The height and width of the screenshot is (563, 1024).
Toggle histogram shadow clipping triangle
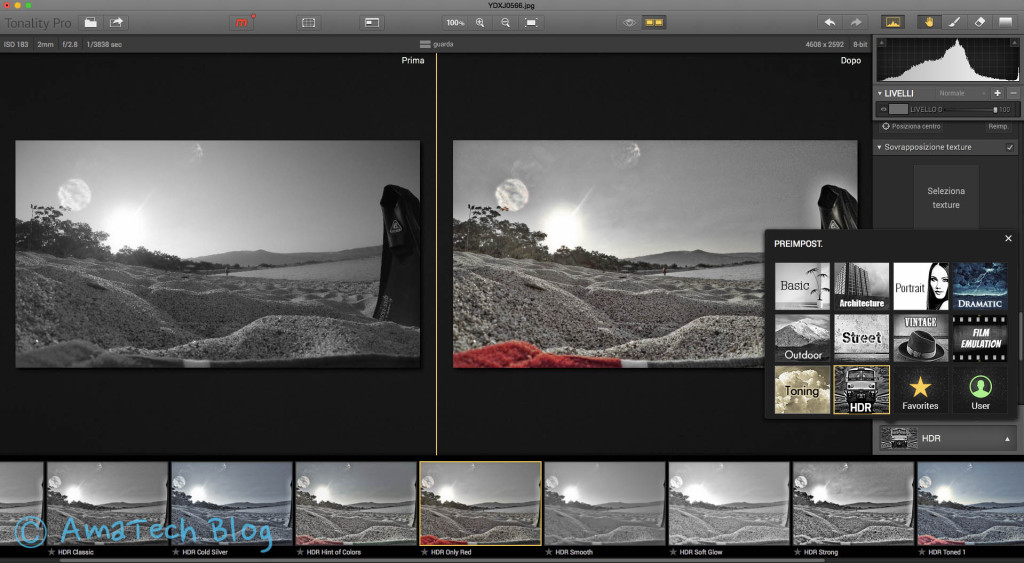click(x=882, y=42)
